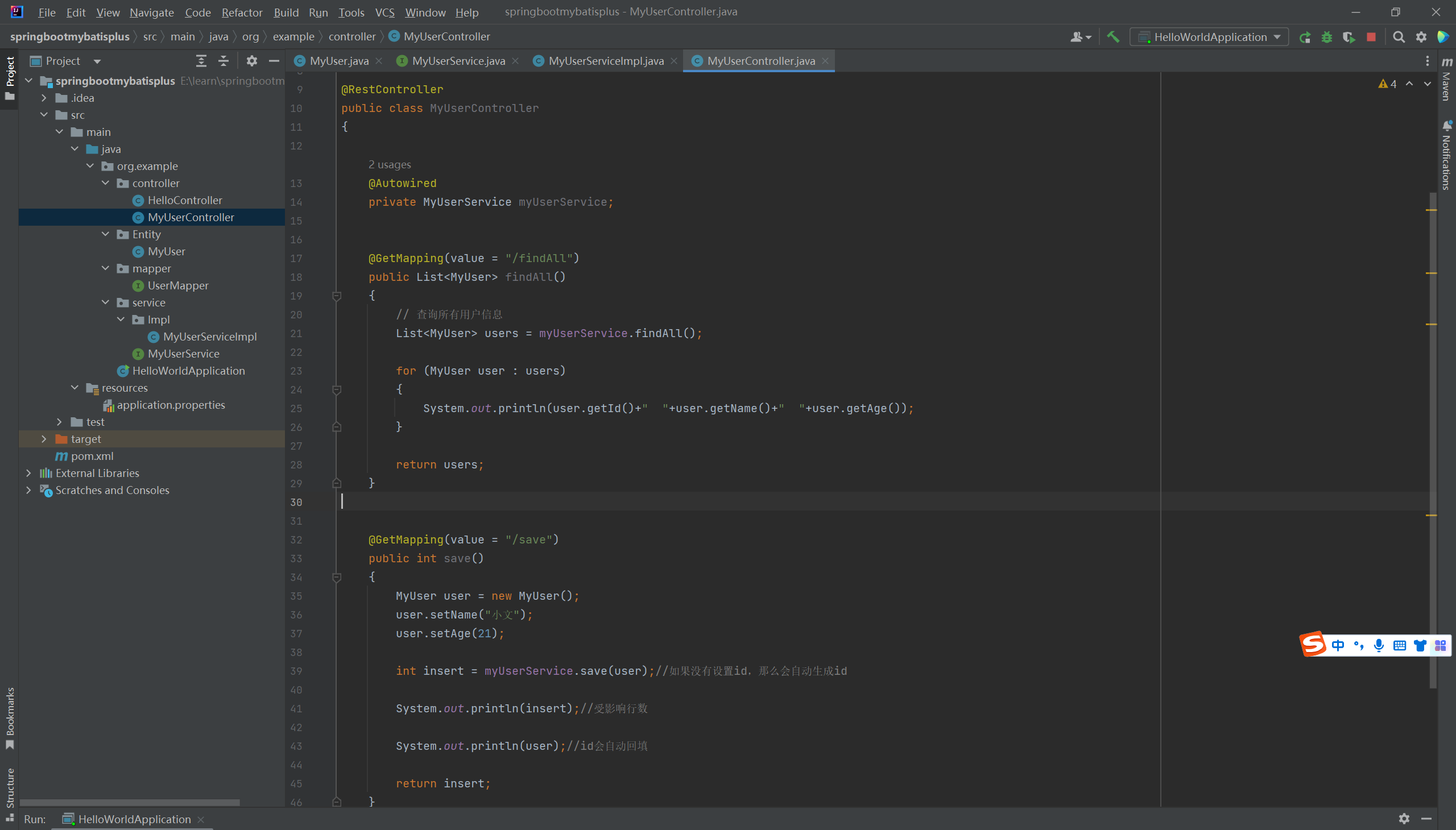The width and height of the screenshot is (1456, 830).
Task: Open the Project panel options via the gear icon
Action: 251,61
